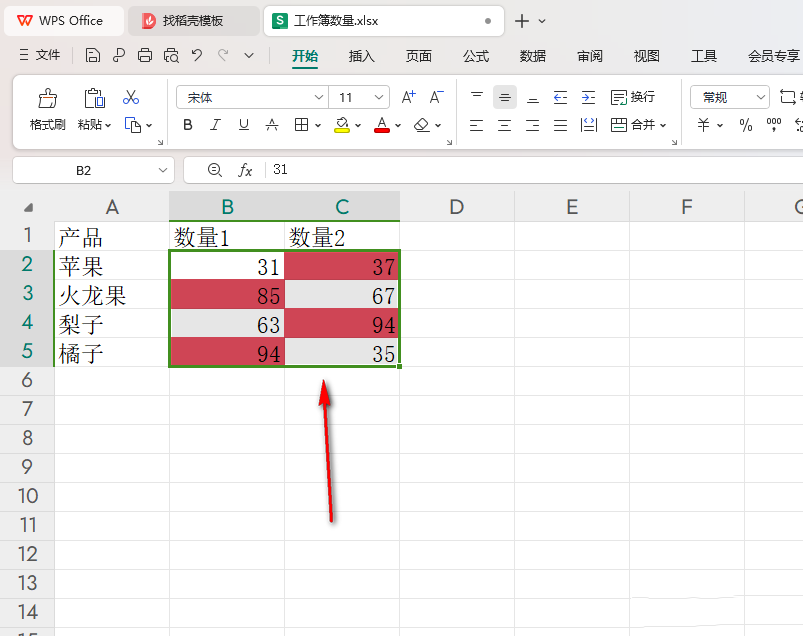Screen dimensions: 803x636
Task: Center text horizontally
Action: 505,125
